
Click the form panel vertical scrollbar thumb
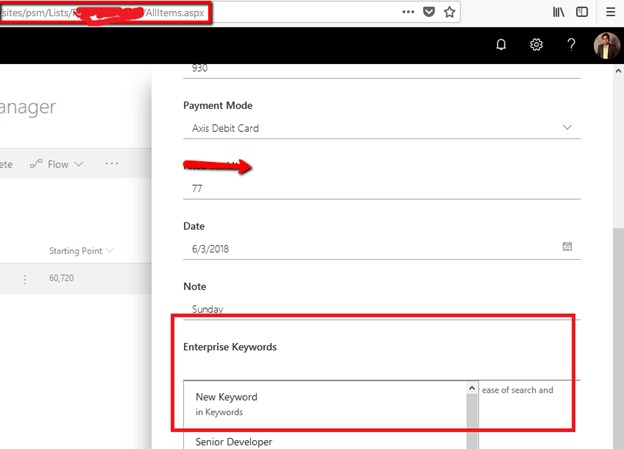click(618, 338)
